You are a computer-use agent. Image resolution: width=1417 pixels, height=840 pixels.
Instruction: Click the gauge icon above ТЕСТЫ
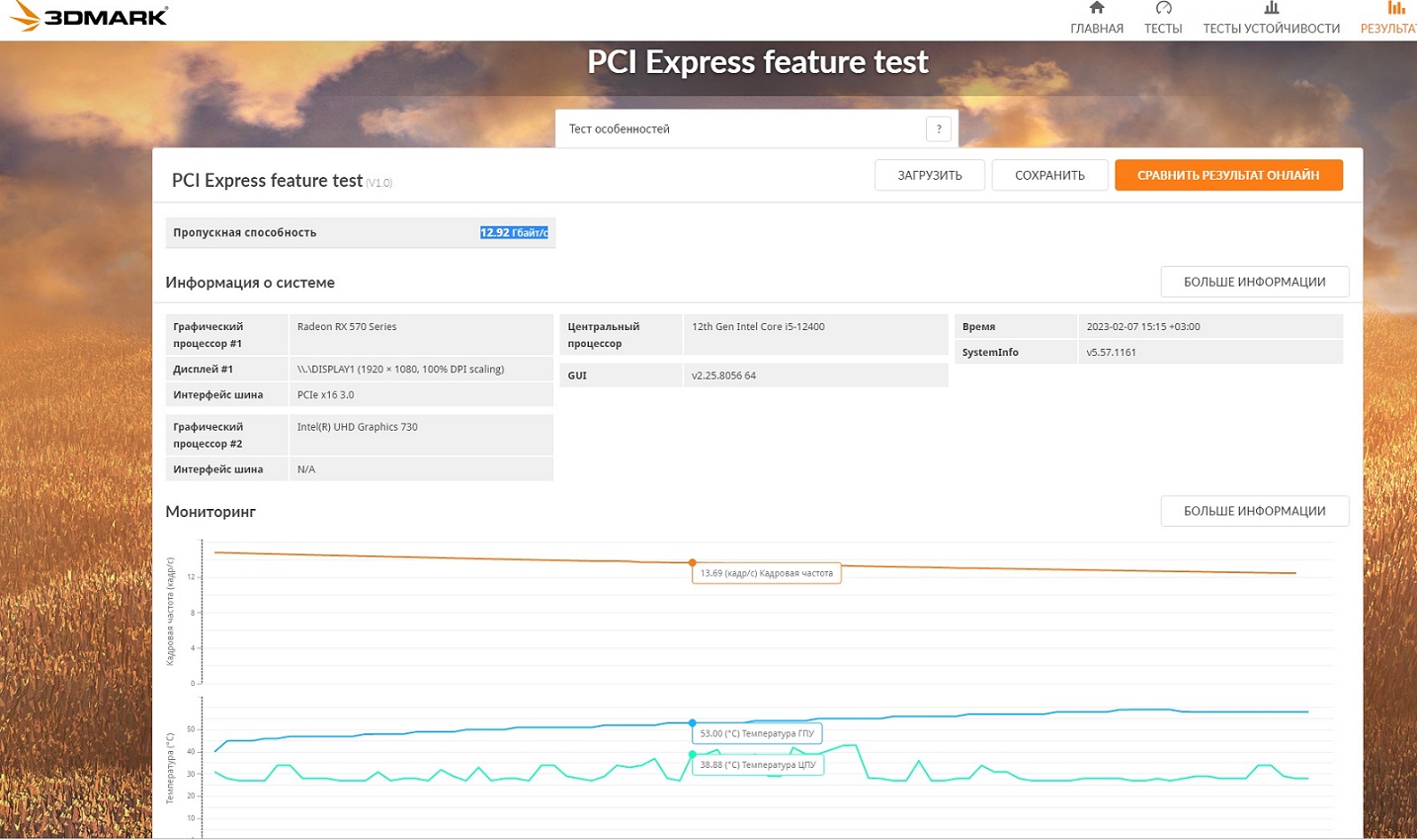[x=1163, y=8]
